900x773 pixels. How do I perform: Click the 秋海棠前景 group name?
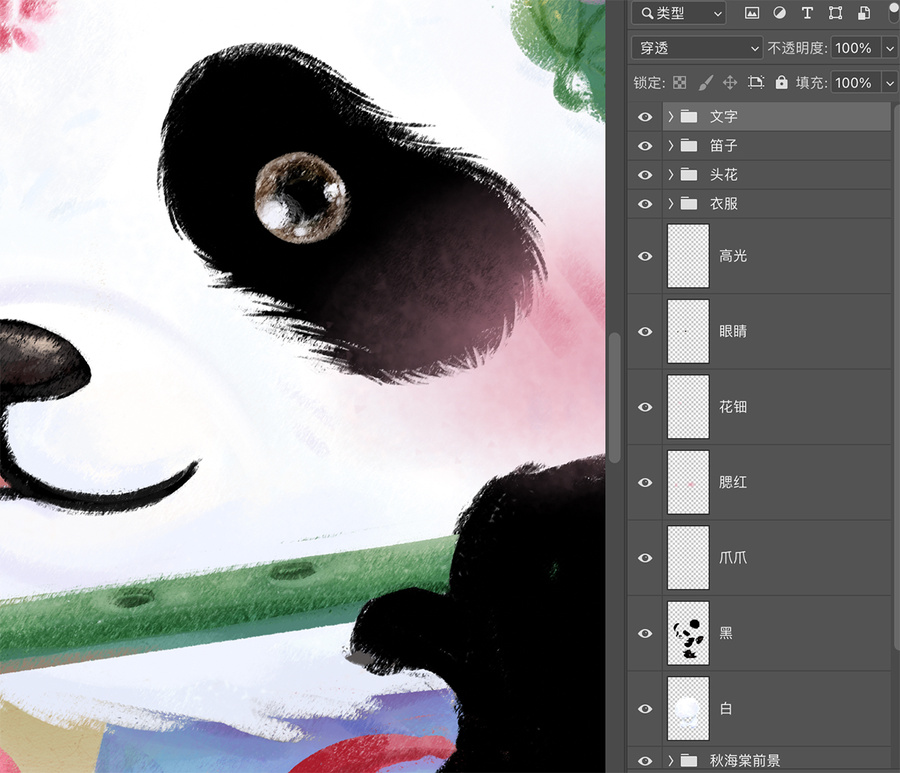745,761
